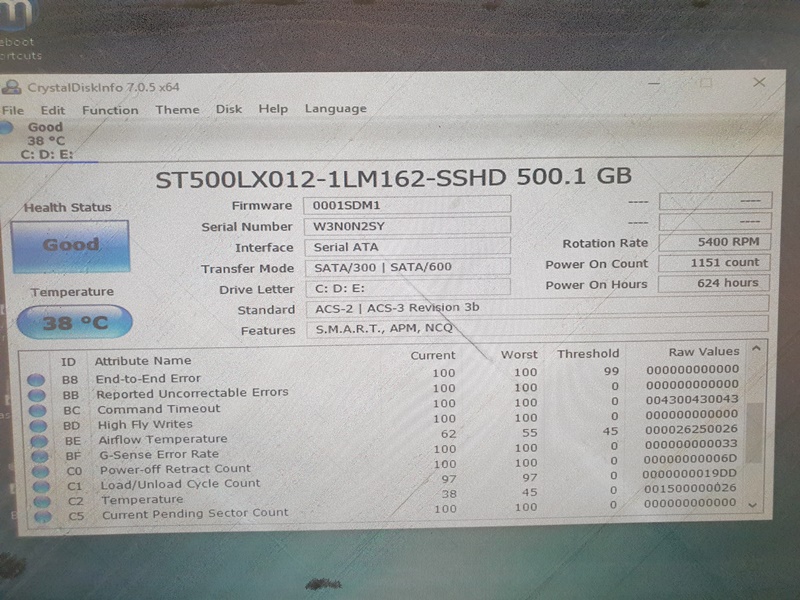Click the Rotation Rate value 5400 RPM

click(x=714, y=242)
